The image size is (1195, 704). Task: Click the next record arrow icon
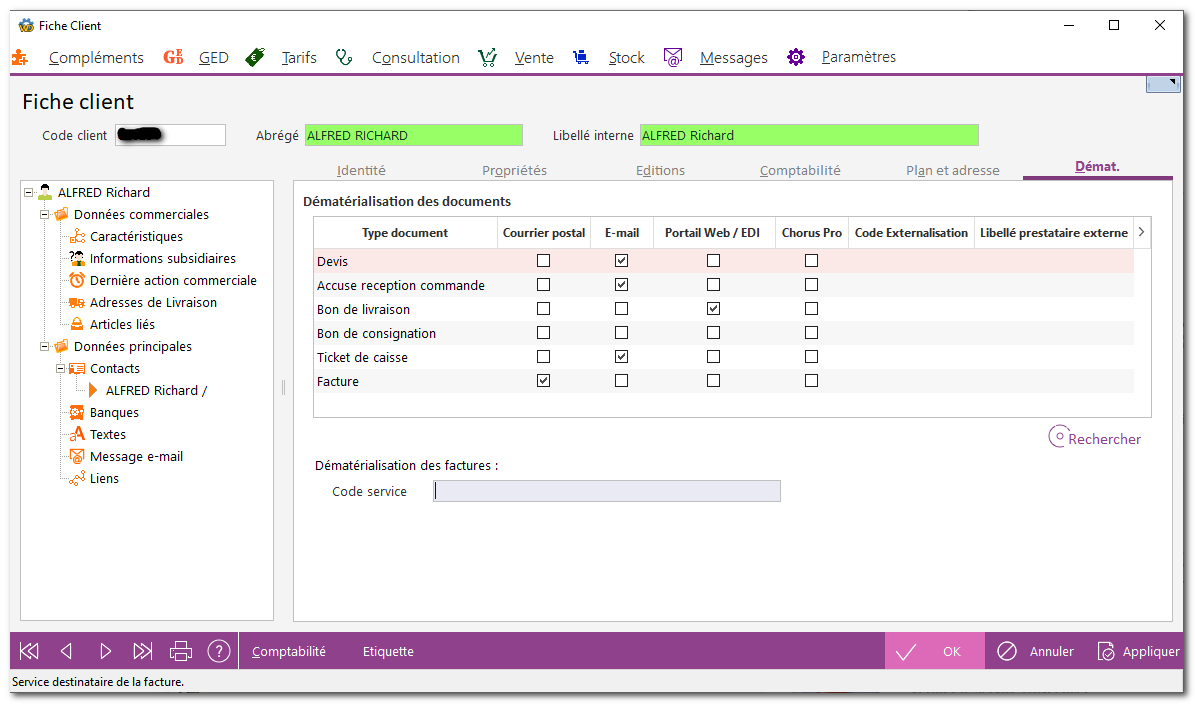pyautogui.click(x=105, y=651)
